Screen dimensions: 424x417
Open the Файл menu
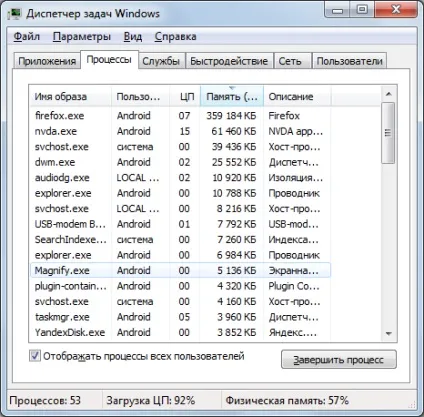27,36
